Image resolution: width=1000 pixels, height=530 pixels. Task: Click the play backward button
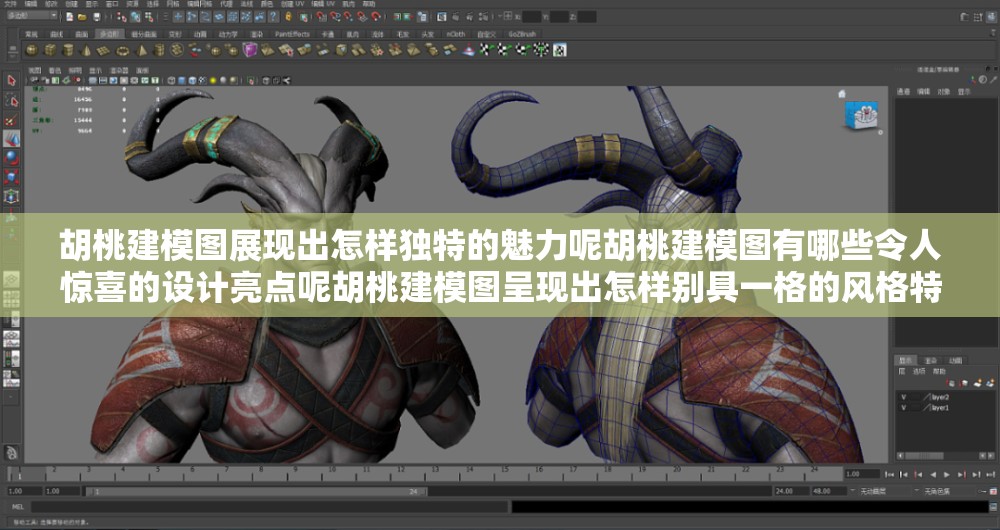pos(933,475)
